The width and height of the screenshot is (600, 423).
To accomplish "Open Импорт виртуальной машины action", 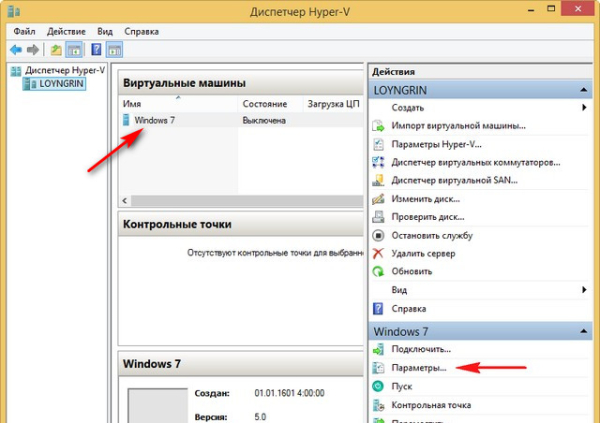I will pyautogui.click(x=458, y=126).
